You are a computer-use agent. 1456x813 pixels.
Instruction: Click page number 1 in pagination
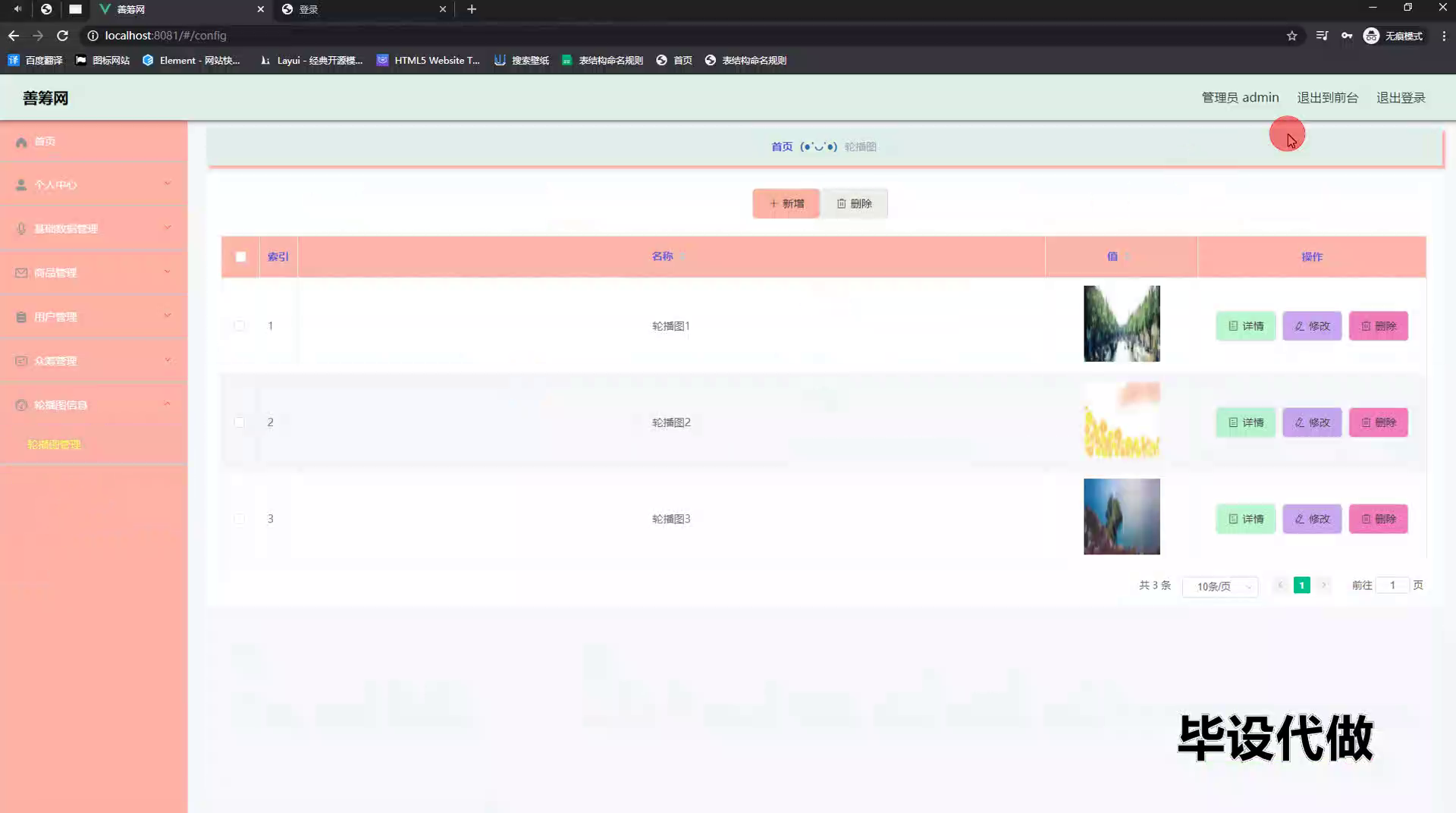tap(1301, 585)
